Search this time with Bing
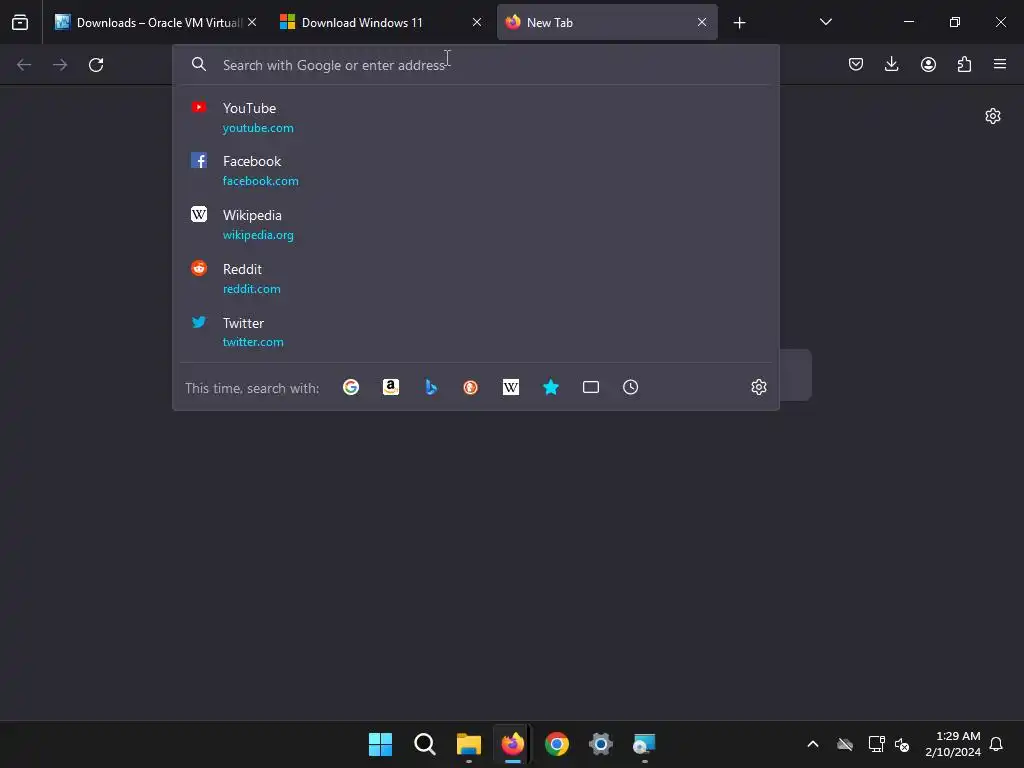This screenshot has height=768, width=1024. [x=431, y=387]
